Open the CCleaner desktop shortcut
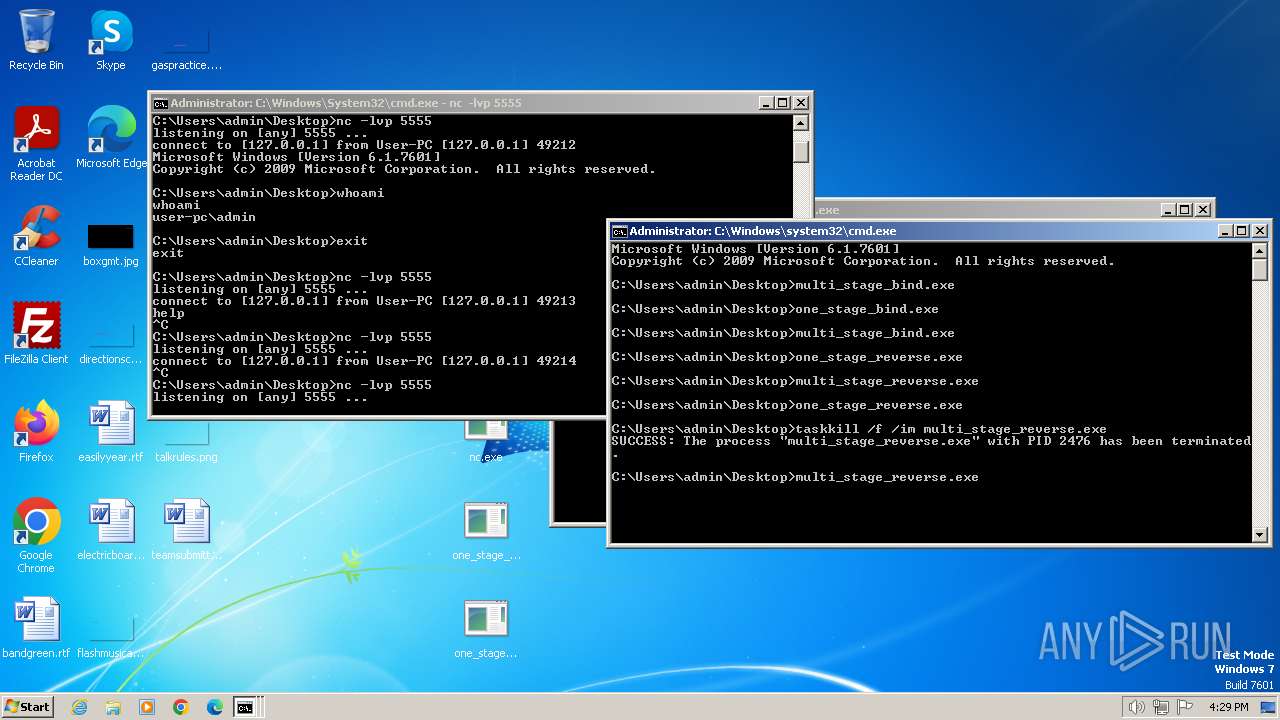Viewport: 1280px width, 720px height. [36, 236]
